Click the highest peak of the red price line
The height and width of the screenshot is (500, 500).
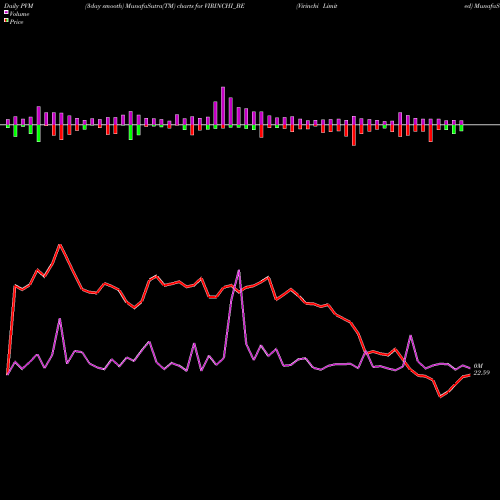tap(60, 245)
